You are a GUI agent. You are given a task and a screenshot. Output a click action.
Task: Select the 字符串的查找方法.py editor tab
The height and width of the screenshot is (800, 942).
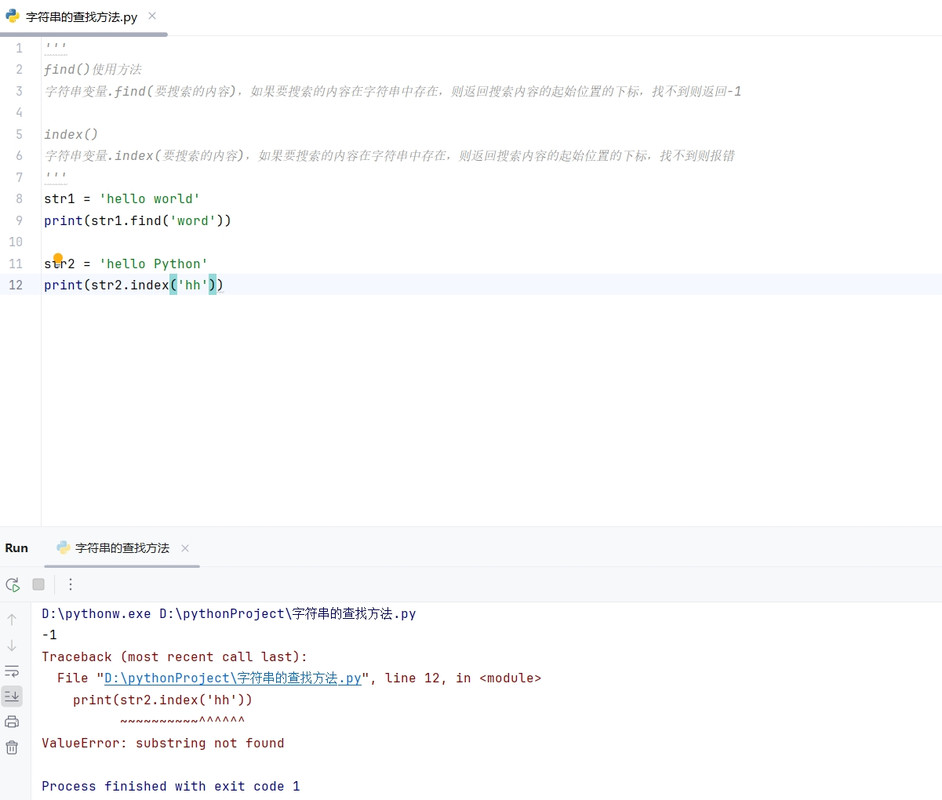click(x=82, y=17)
